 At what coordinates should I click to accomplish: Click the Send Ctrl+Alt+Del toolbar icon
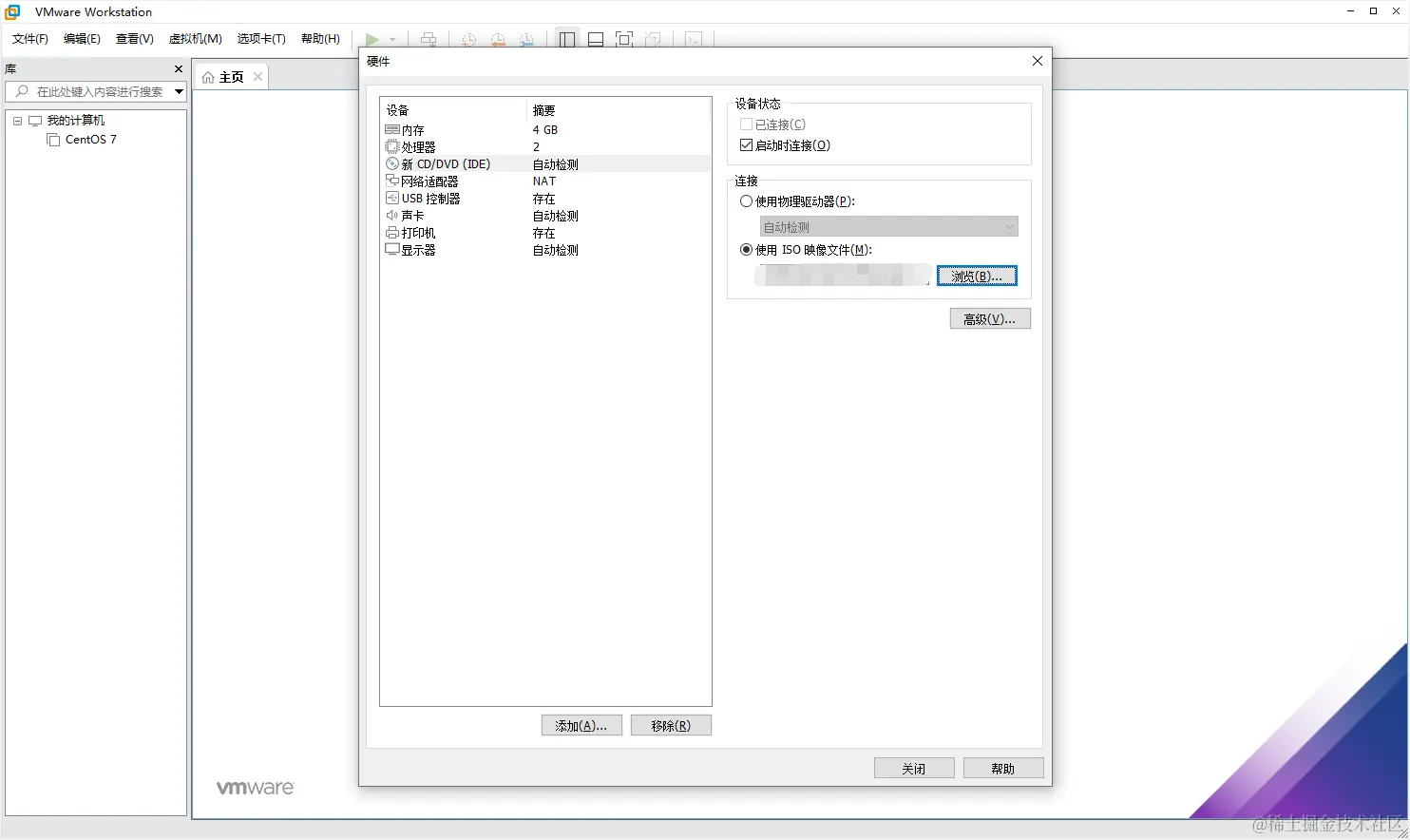pos(429,39)
